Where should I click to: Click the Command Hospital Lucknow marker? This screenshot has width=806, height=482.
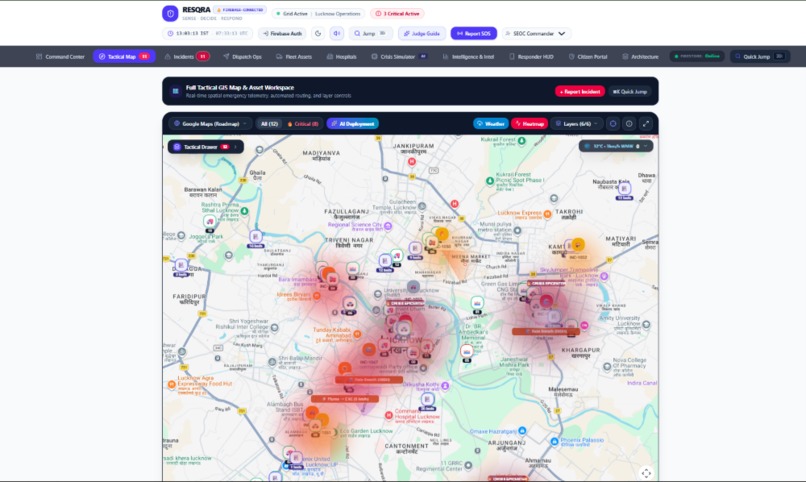(x=389, y=415)
